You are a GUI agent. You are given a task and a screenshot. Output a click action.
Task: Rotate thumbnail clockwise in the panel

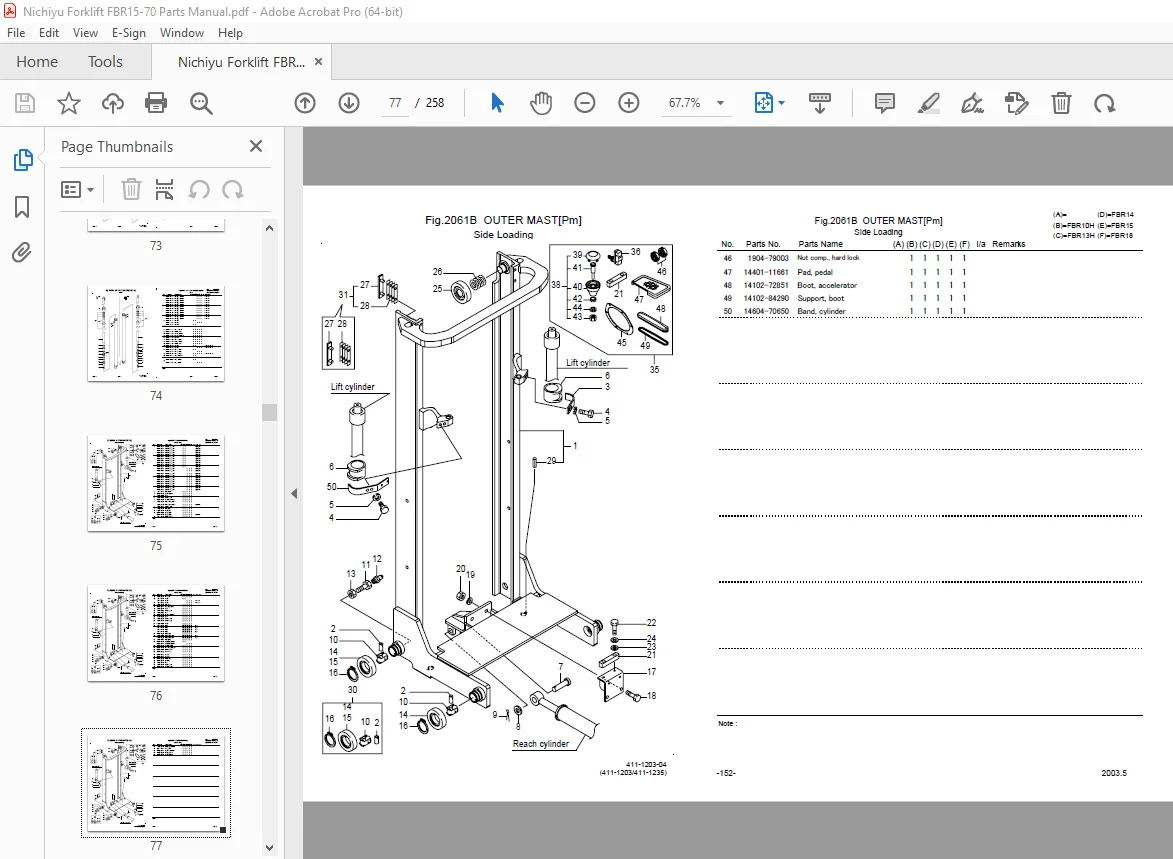233,189
